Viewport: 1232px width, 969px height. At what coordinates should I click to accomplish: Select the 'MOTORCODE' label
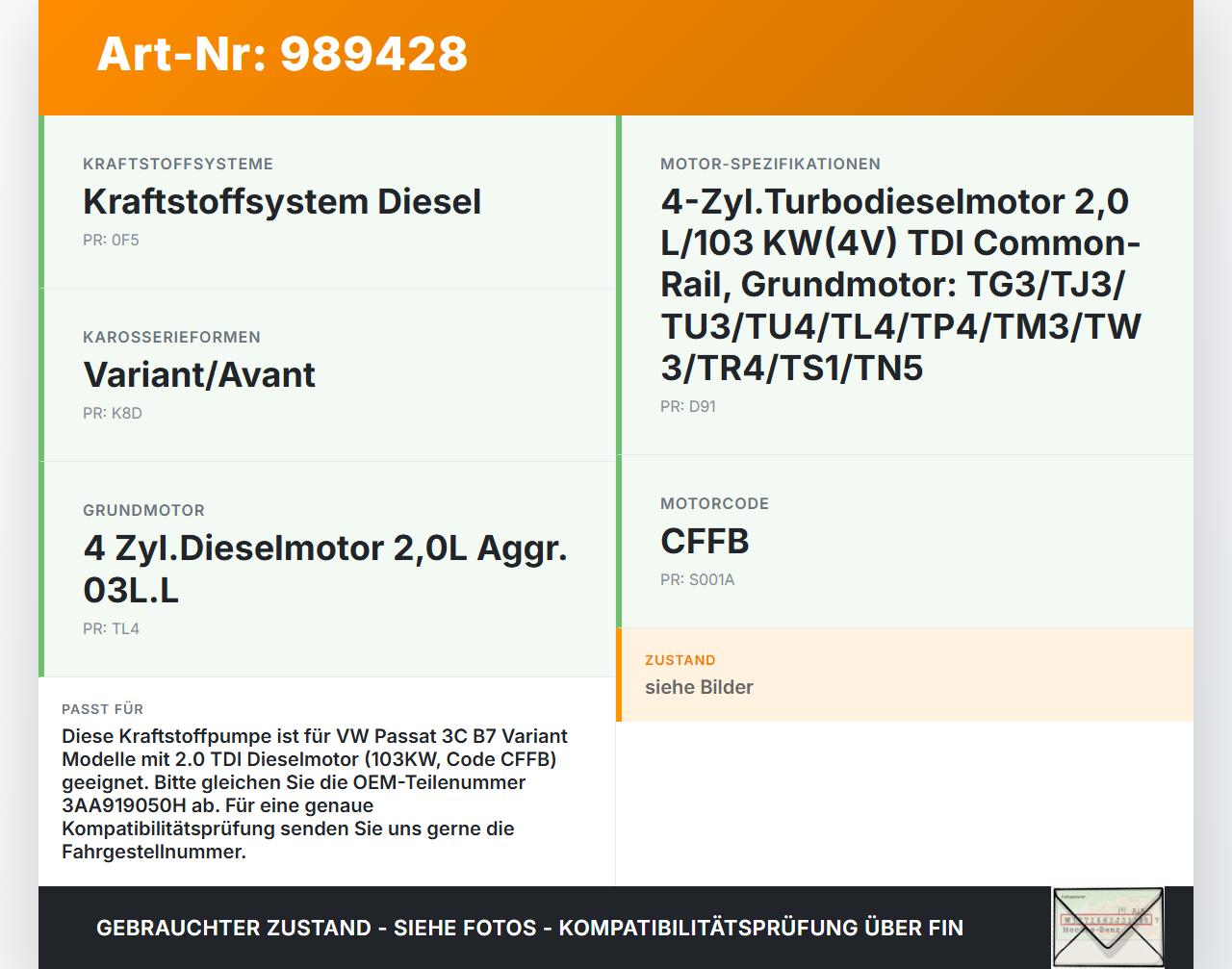coord(714,503)
